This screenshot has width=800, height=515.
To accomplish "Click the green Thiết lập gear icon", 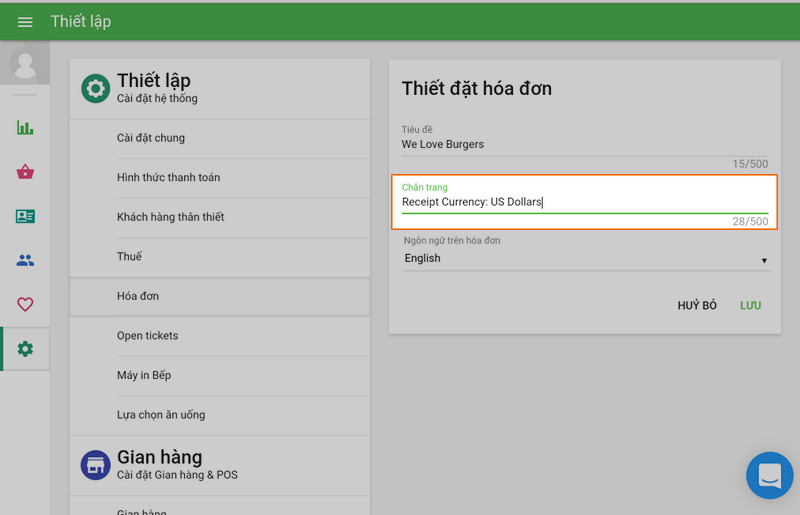I will 95,88.
